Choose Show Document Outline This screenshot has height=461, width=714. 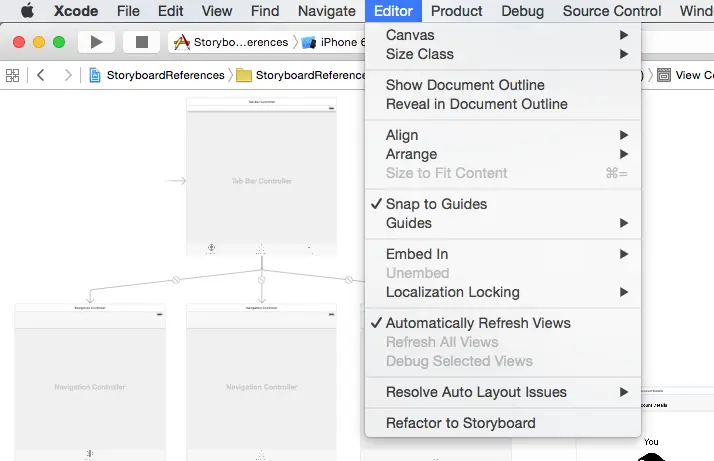coord(503,85)
